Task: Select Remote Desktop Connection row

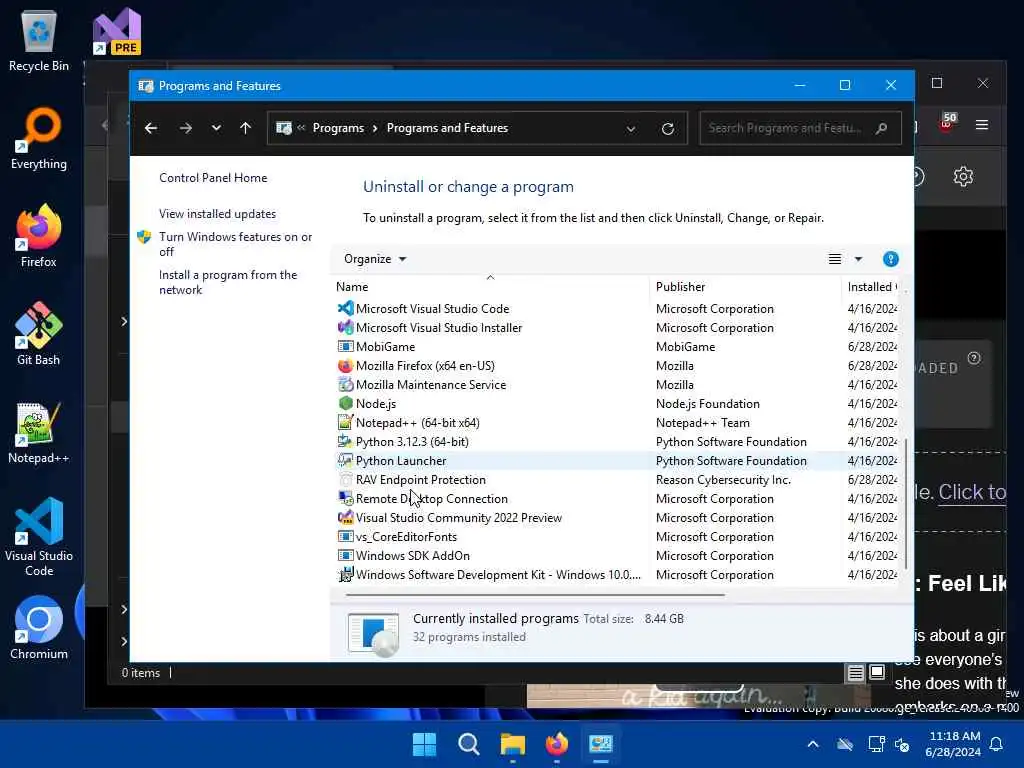Action: pos(616,498)
